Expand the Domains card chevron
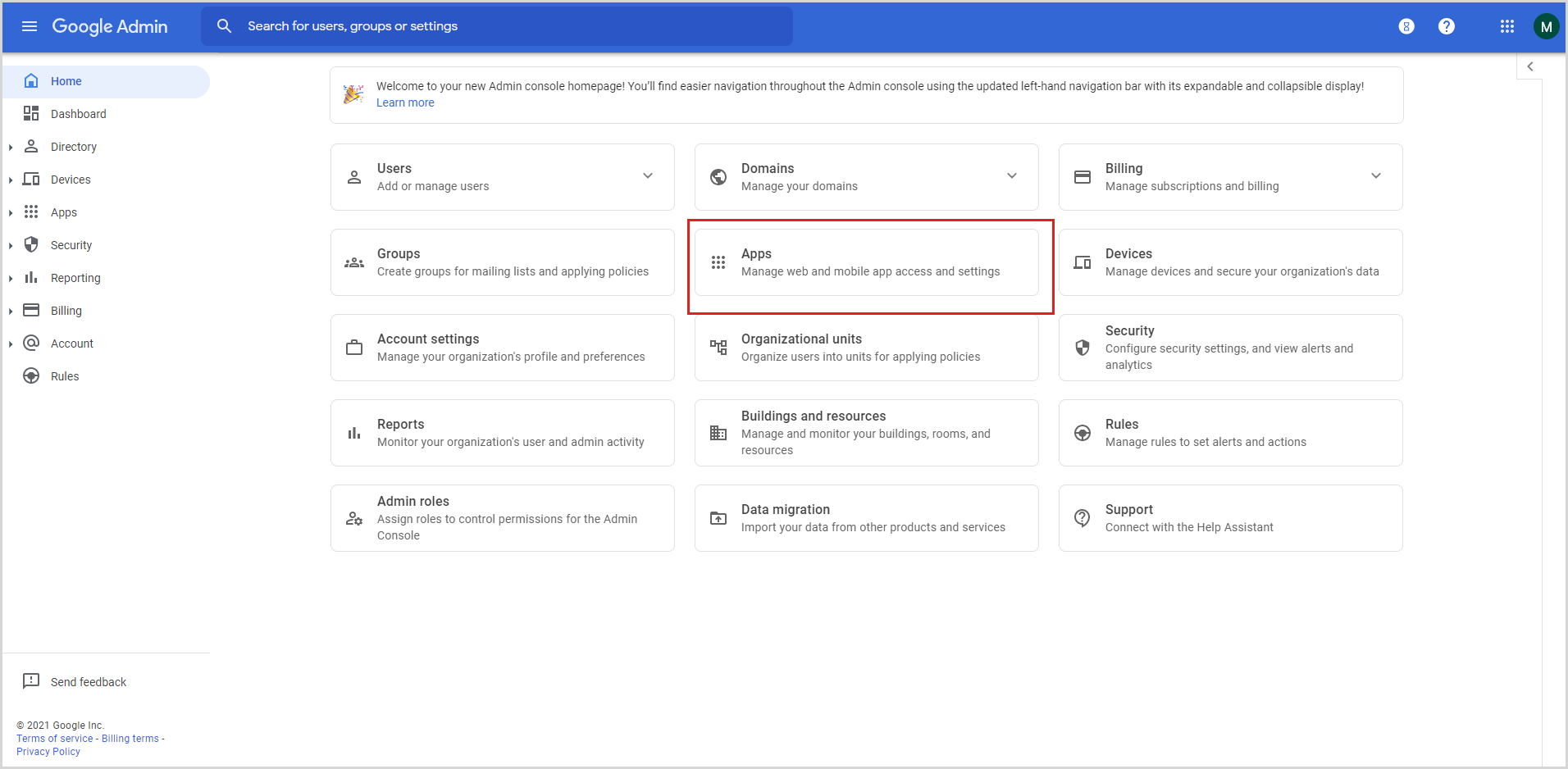This screenshot has width=1568, height=769. click(x=1012, y=175)
